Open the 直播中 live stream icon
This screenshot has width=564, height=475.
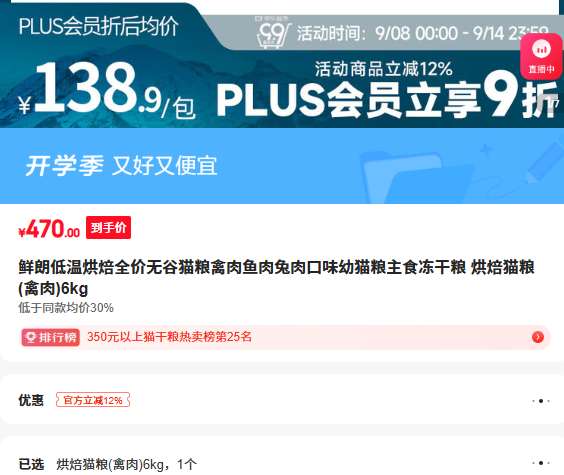(541, 56)
